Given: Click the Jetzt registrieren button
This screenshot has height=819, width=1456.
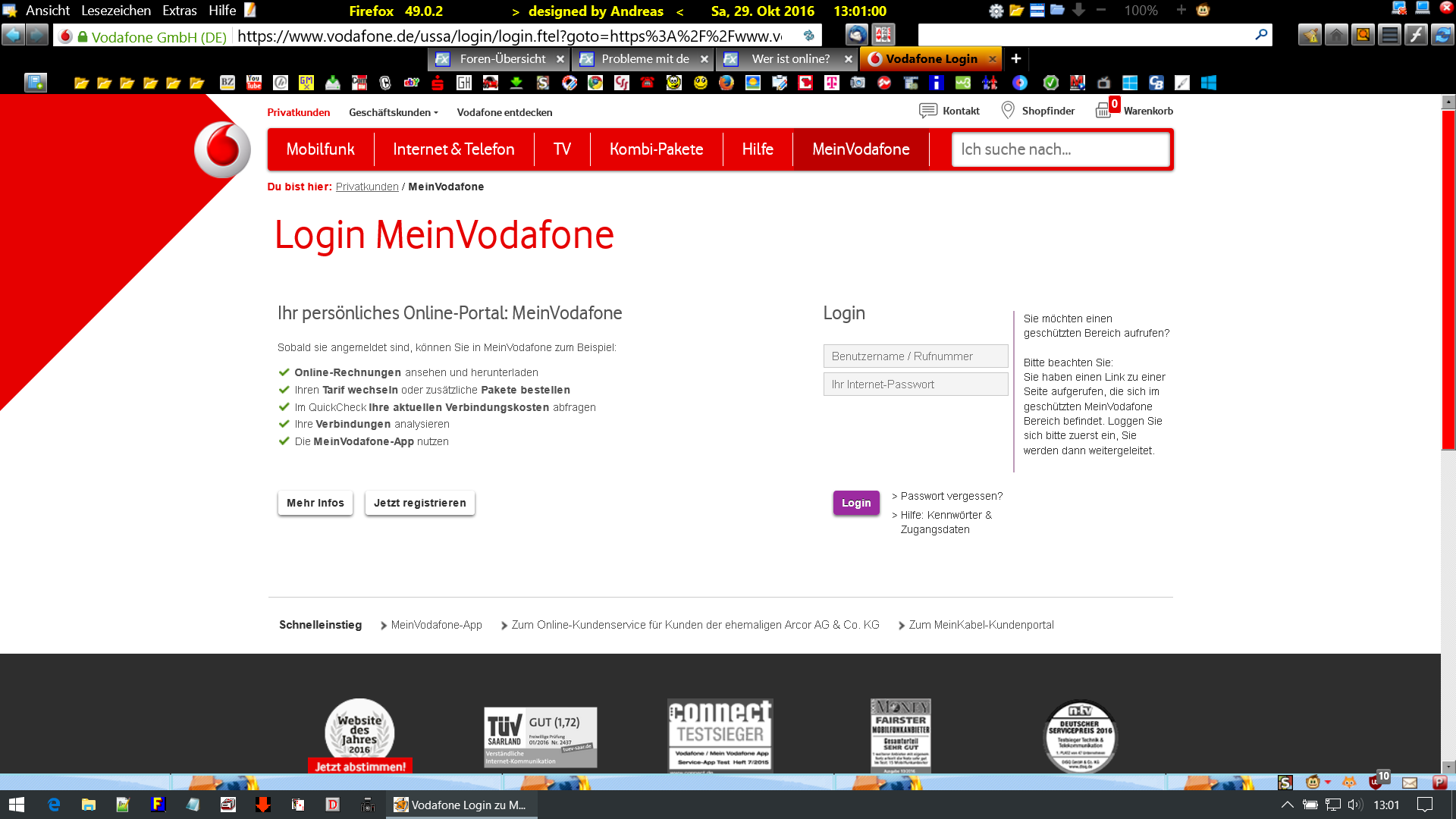Looking at the screenshot, I should point(419,503).
